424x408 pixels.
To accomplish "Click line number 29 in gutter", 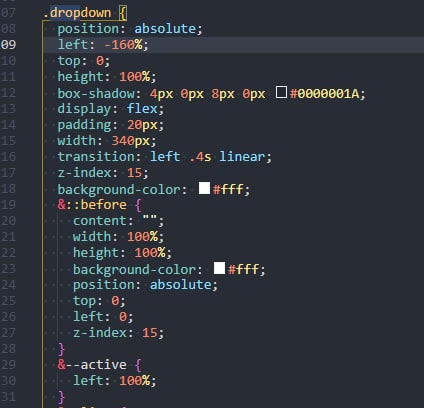I will pos(8,365).
